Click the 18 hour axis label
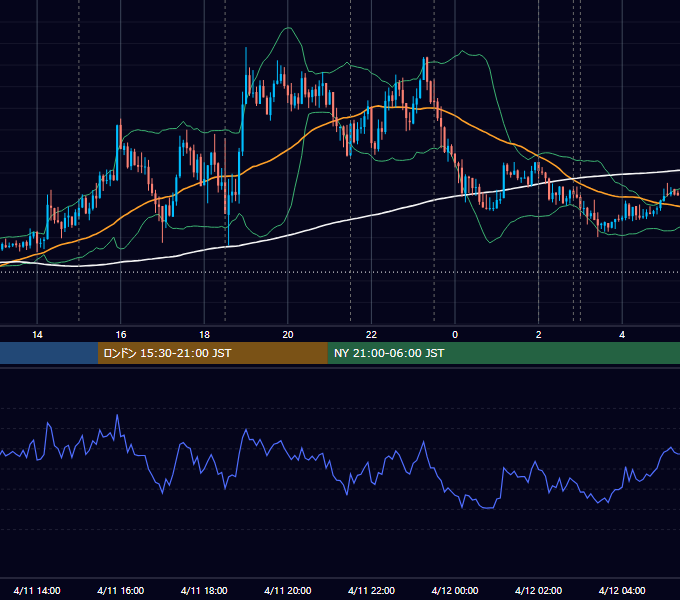Viewport: 680px width, 600px height. (x=204, y=335)
